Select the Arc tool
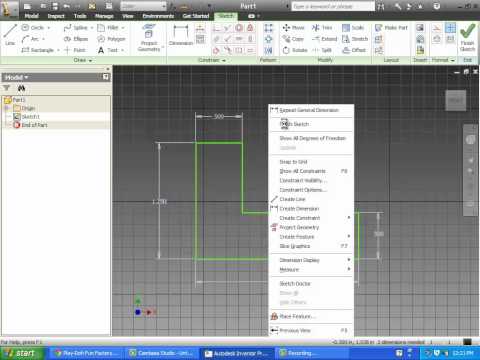Viewport: 480px width, 360px height. click(30, 39)
